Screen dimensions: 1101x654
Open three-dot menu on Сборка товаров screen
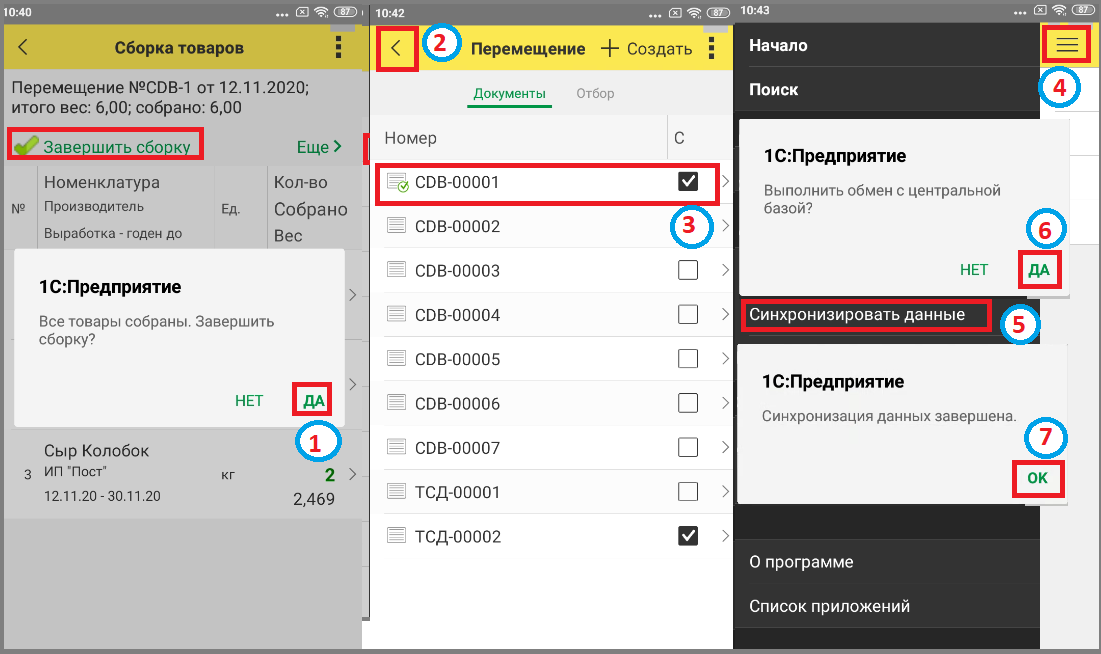(338, 47)
